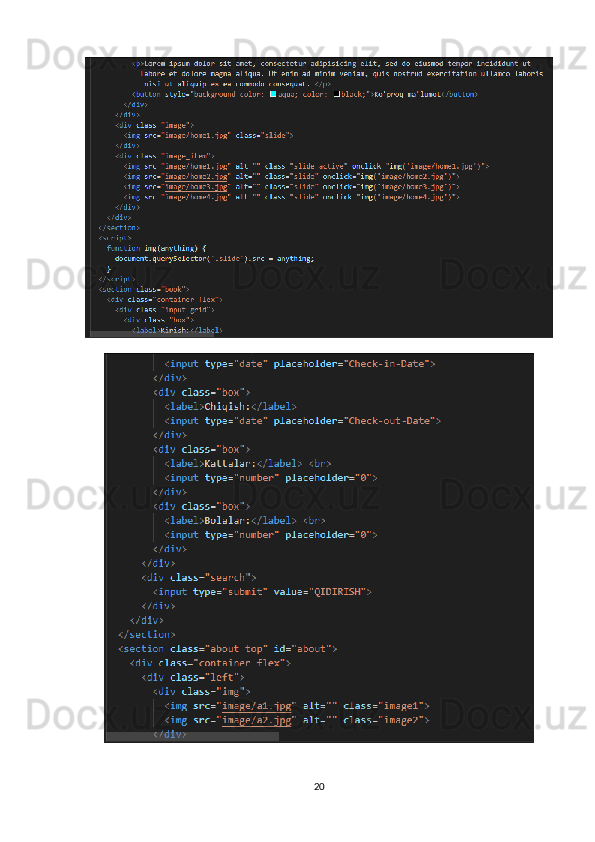Click the aqua color swatch in button style
This screenshot has height=842, width=595.
click(x=273, y=94)
